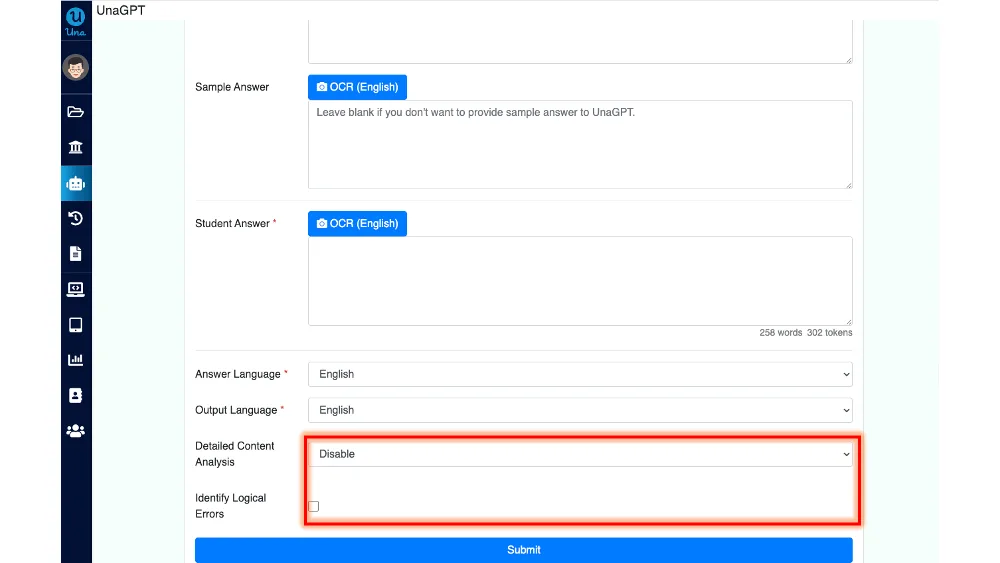Image resolution: width=1000 pixels, height=563 pixels.
Task: Focus the Student Answer text area
Action: coord(580,281)
